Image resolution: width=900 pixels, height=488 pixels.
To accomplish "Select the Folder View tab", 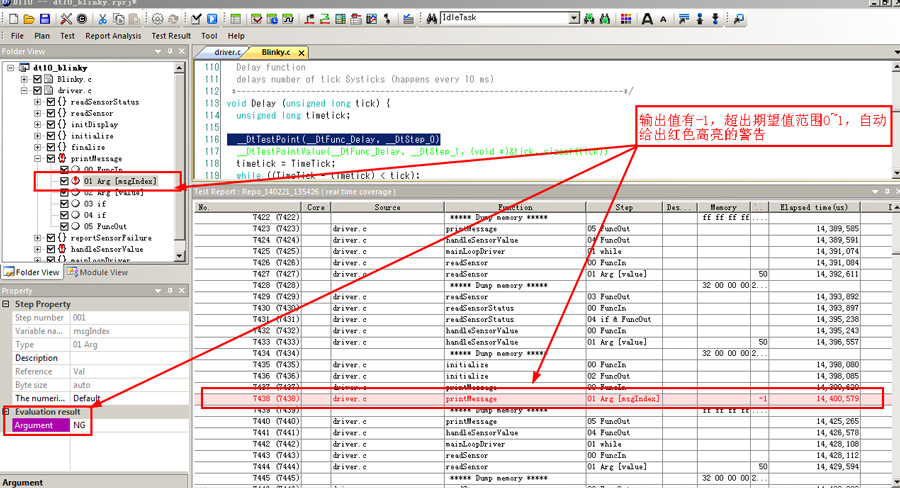I will 32,272.
